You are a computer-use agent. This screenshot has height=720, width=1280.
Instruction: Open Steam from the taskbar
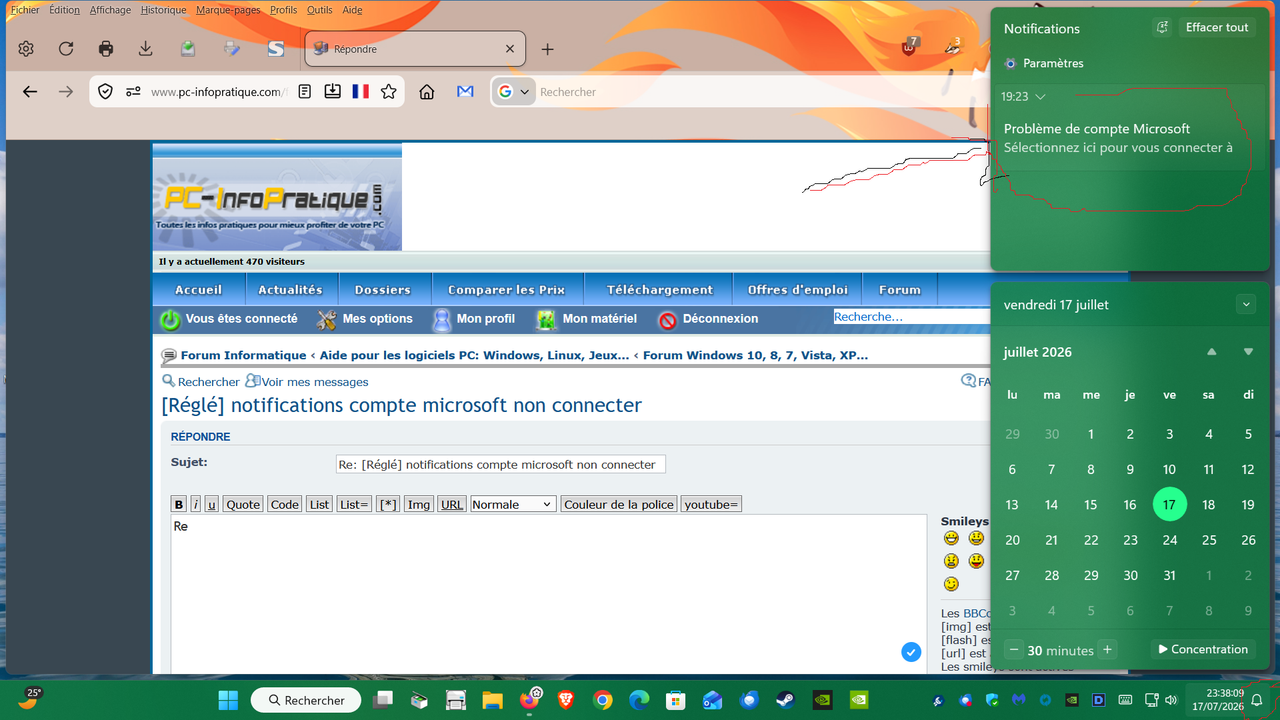coord(786,700)
